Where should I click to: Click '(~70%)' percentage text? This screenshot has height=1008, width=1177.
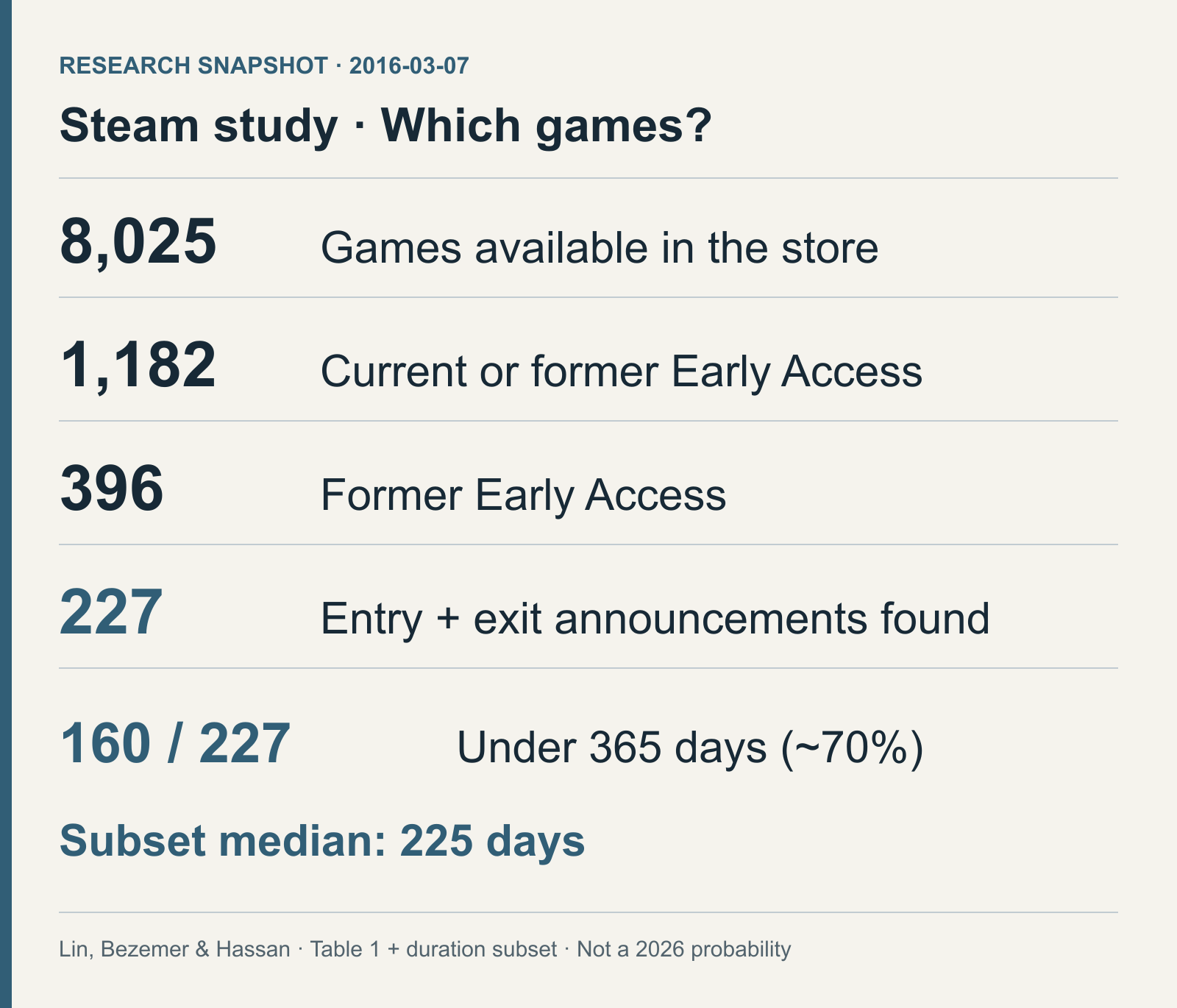click(x=852, y=748)
